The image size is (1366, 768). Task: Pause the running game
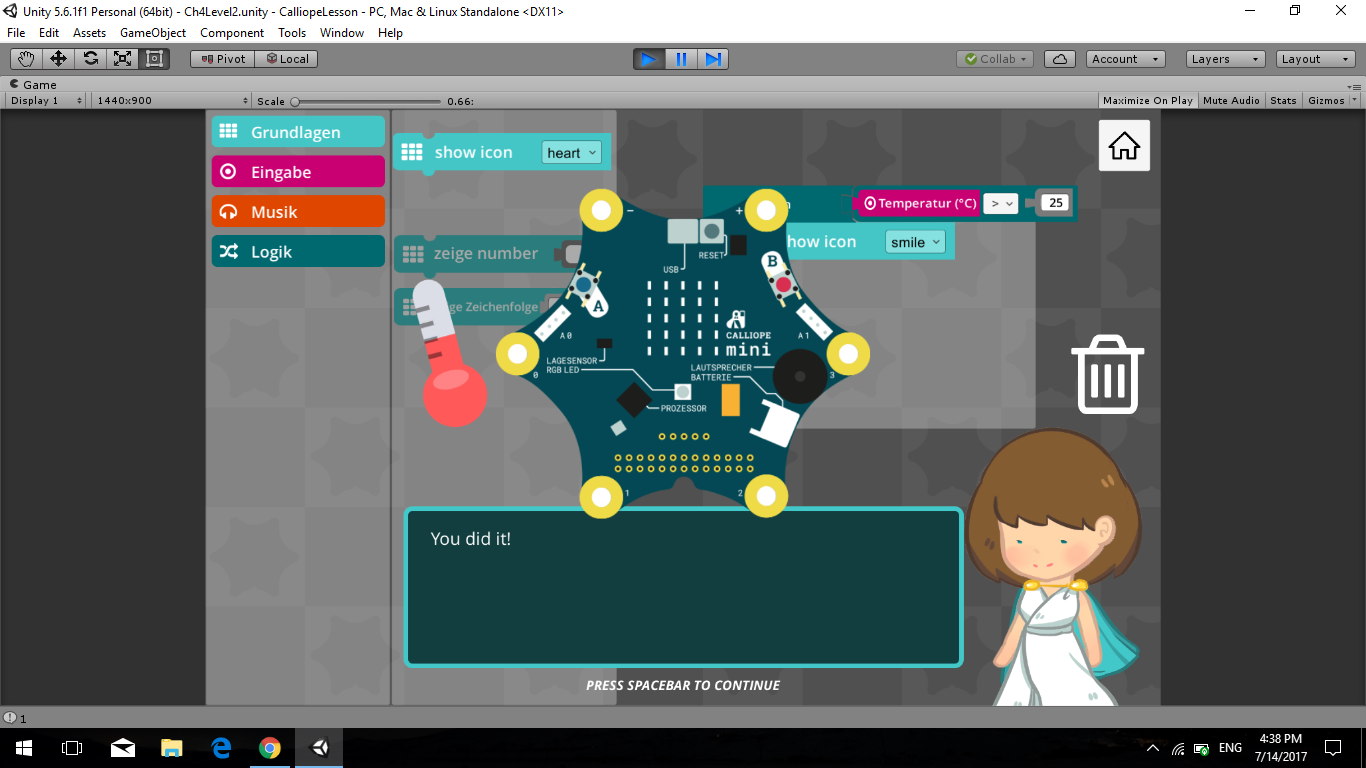681,59
